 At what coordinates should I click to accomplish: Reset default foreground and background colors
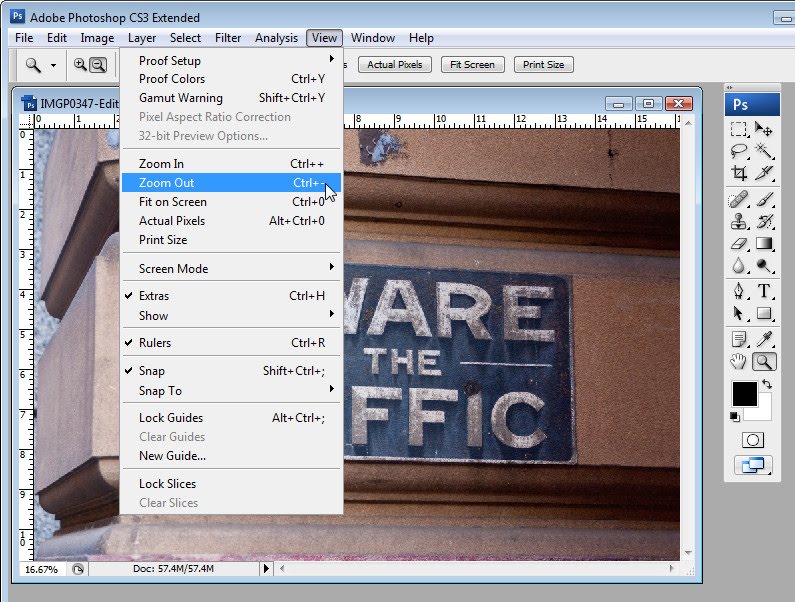(735, 417)
